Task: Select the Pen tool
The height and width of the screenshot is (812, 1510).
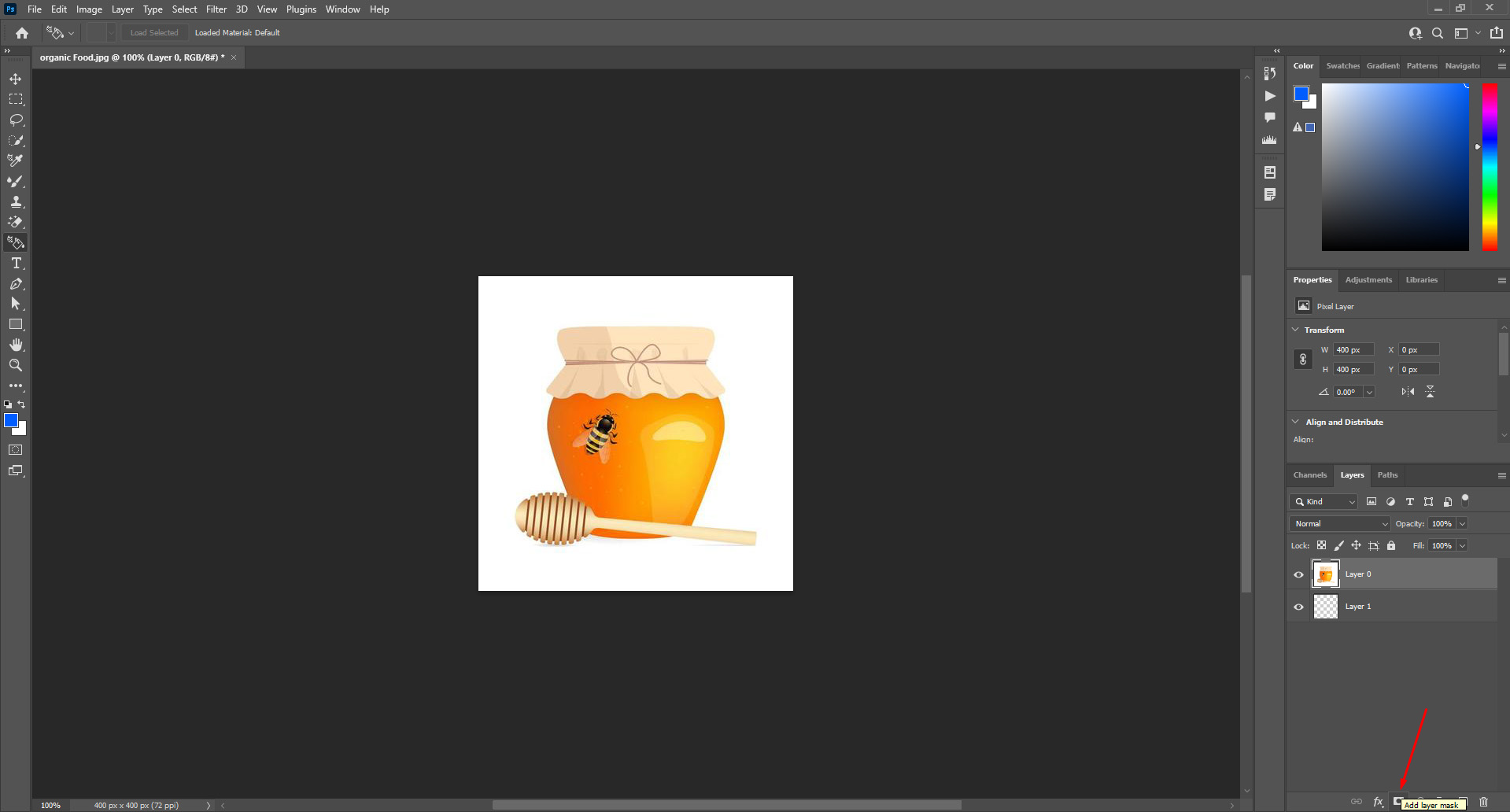Action: [x=16, y=283]
